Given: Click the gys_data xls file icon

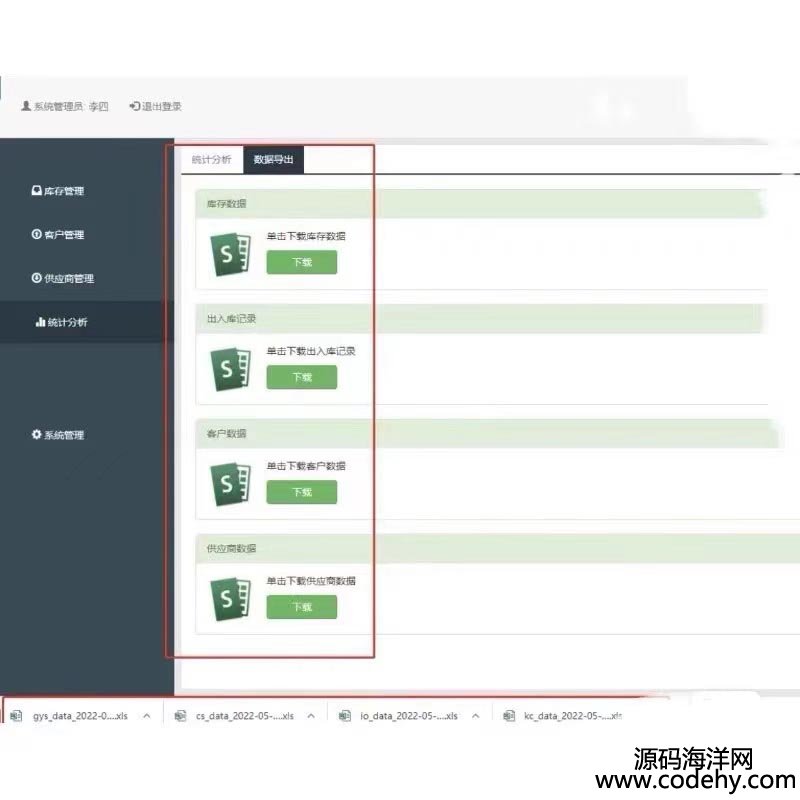Looking at the screenshot, I should tap(17, 716).
